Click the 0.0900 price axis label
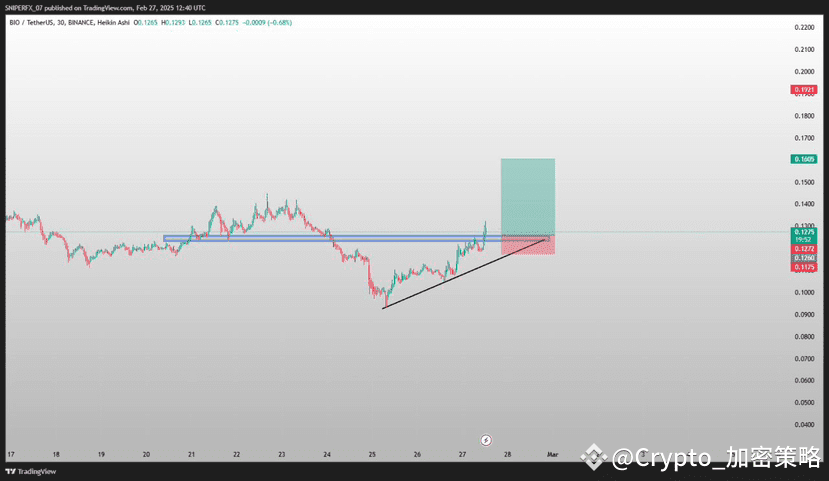The width and height of the screenshot is (829, 481). (804, 314)
